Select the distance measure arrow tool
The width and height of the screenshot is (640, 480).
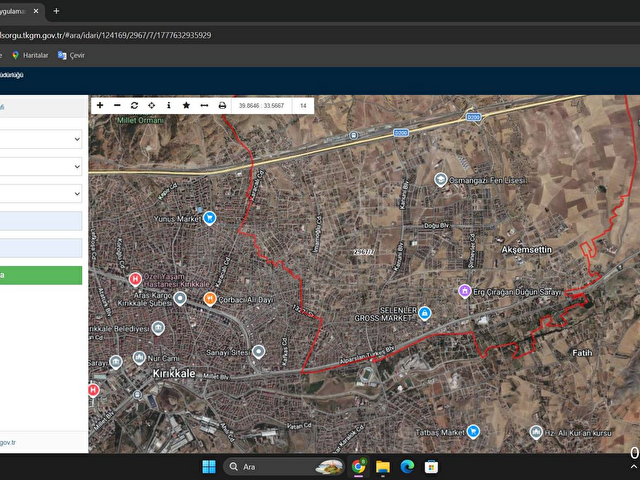pyautogui.click(x=204, y=105)
